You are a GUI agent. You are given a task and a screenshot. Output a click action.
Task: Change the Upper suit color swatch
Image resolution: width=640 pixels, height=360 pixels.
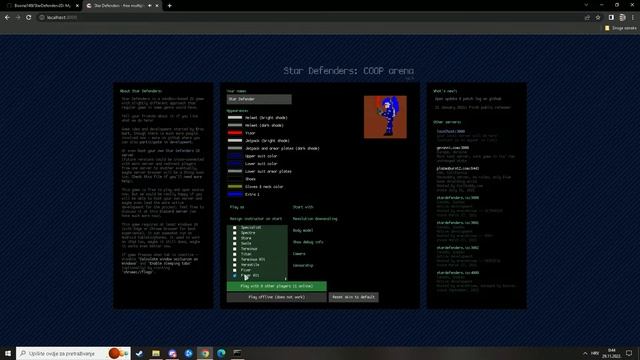tap(235, 156)
